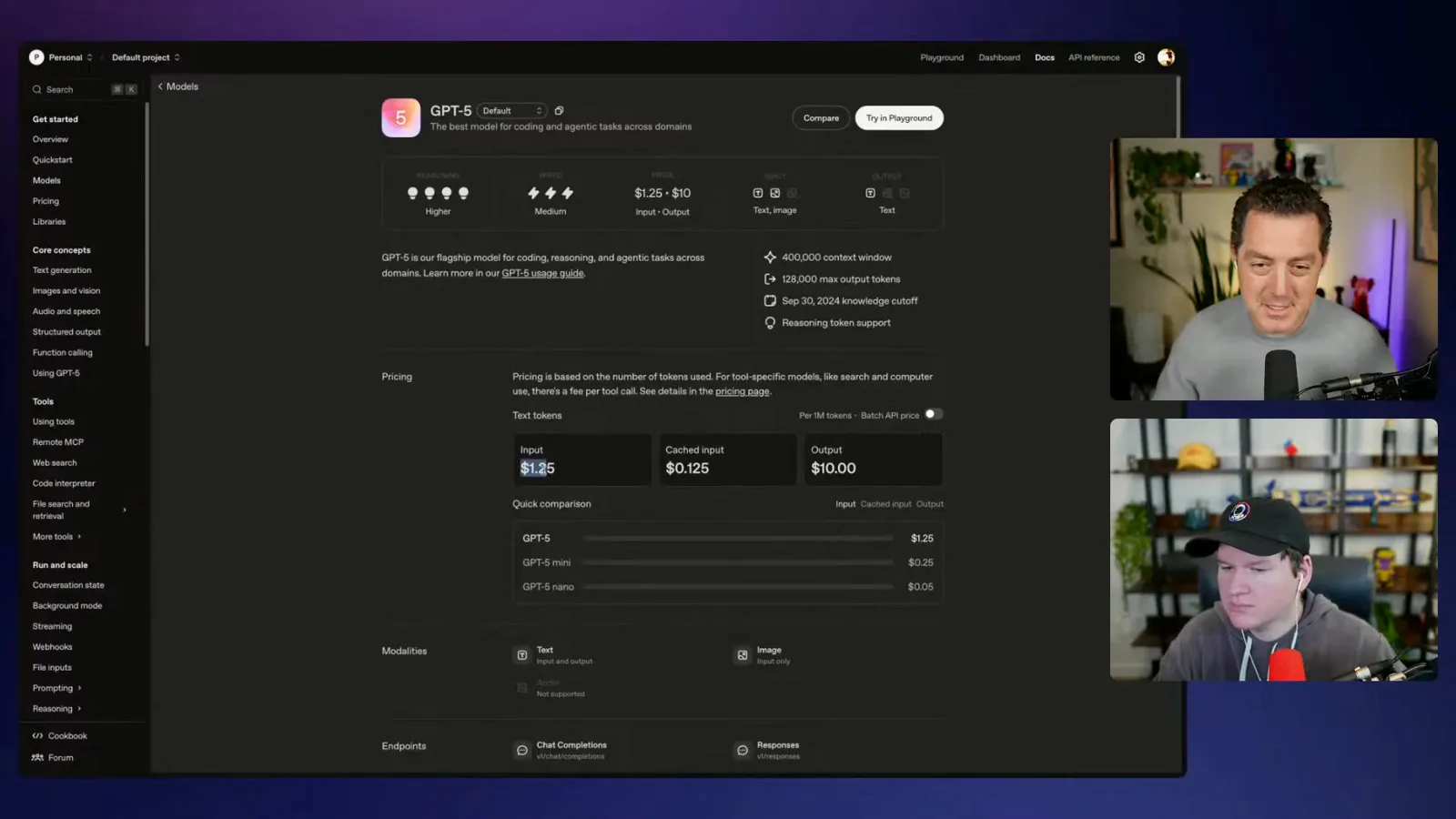Click the search magnifier icon

click(37, 89)
